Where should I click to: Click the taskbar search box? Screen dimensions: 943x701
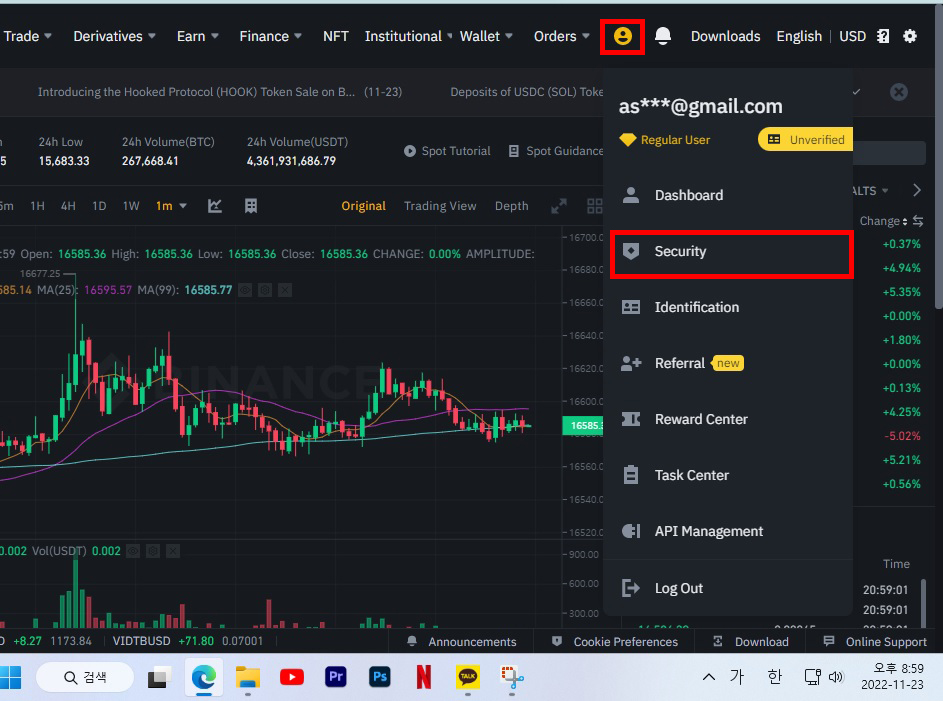point(85,678)
